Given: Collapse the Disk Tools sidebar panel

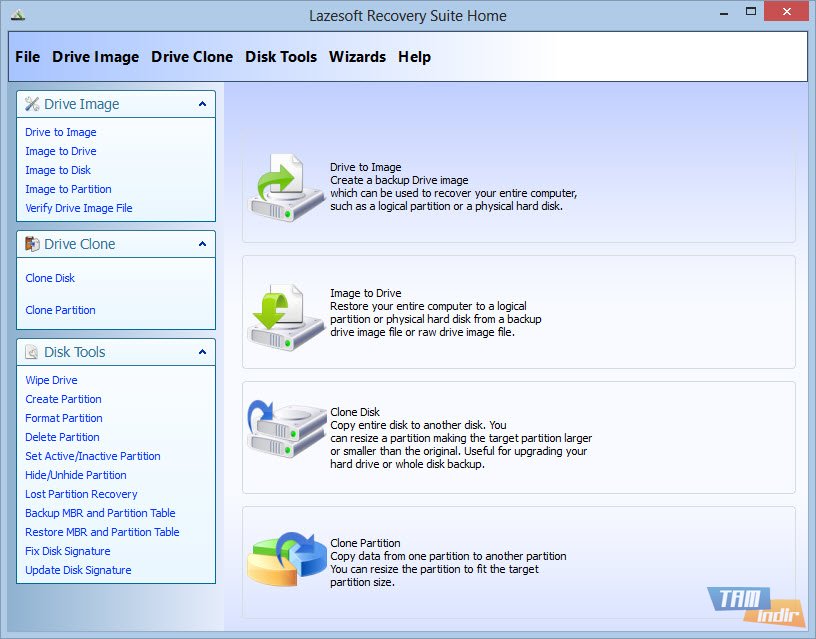Looking at the screenshot, I should [204, 352].
